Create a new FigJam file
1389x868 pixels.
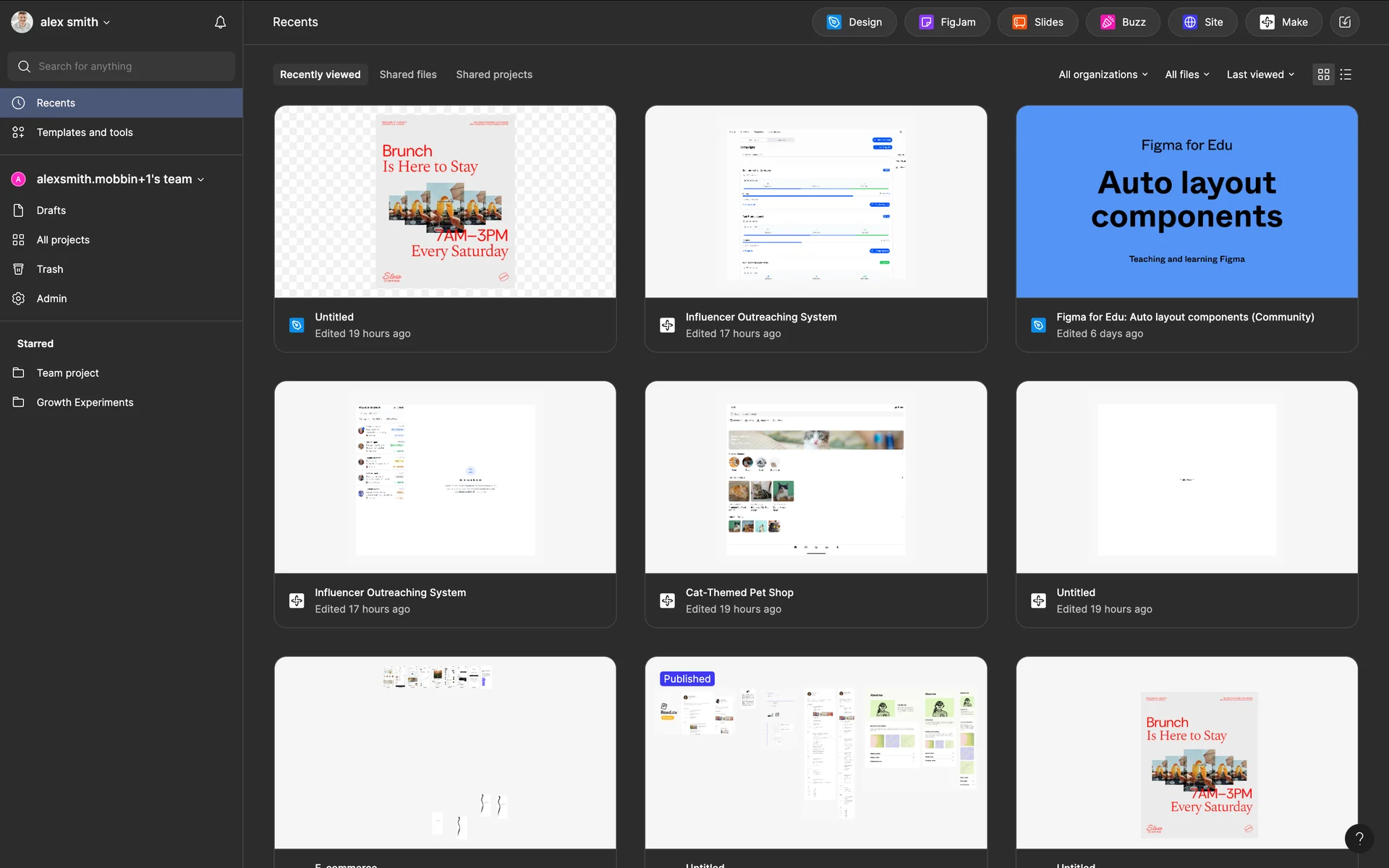tap(946, 22)
